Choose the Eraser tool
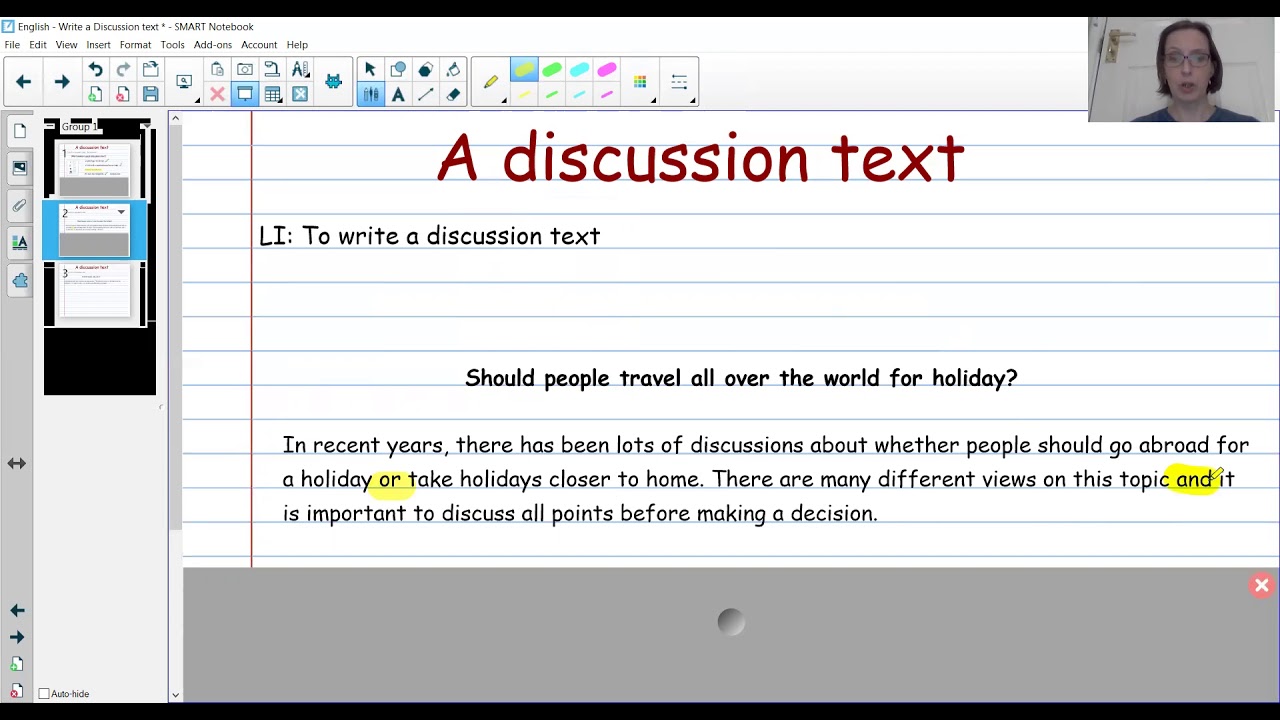Screen dimensions: 1280x720 (453, 94)
